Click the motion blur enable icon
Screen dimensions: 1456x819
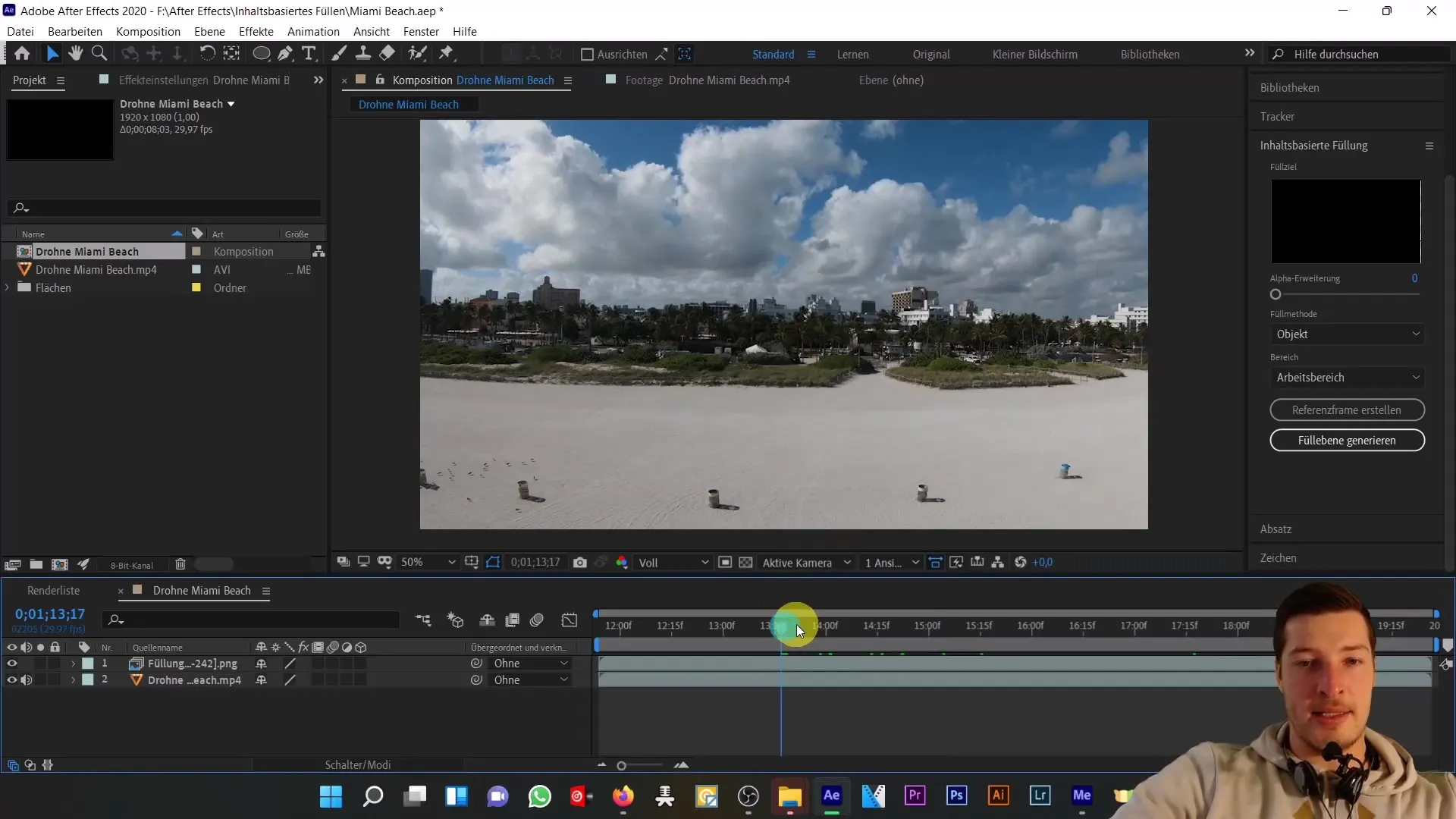[537, 620]
